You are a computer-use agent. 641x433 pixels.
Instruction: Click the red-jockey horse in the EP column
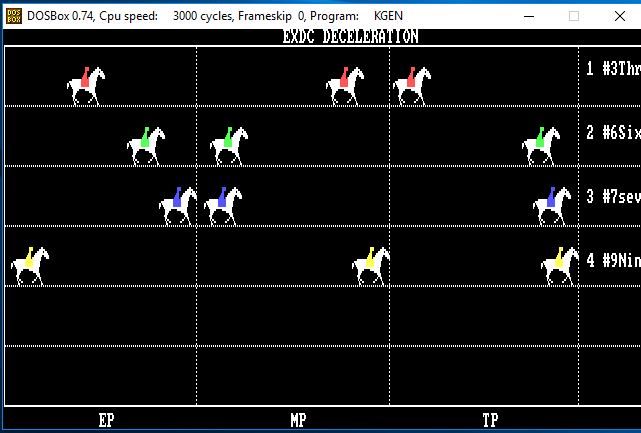click(x=86, y=86)
